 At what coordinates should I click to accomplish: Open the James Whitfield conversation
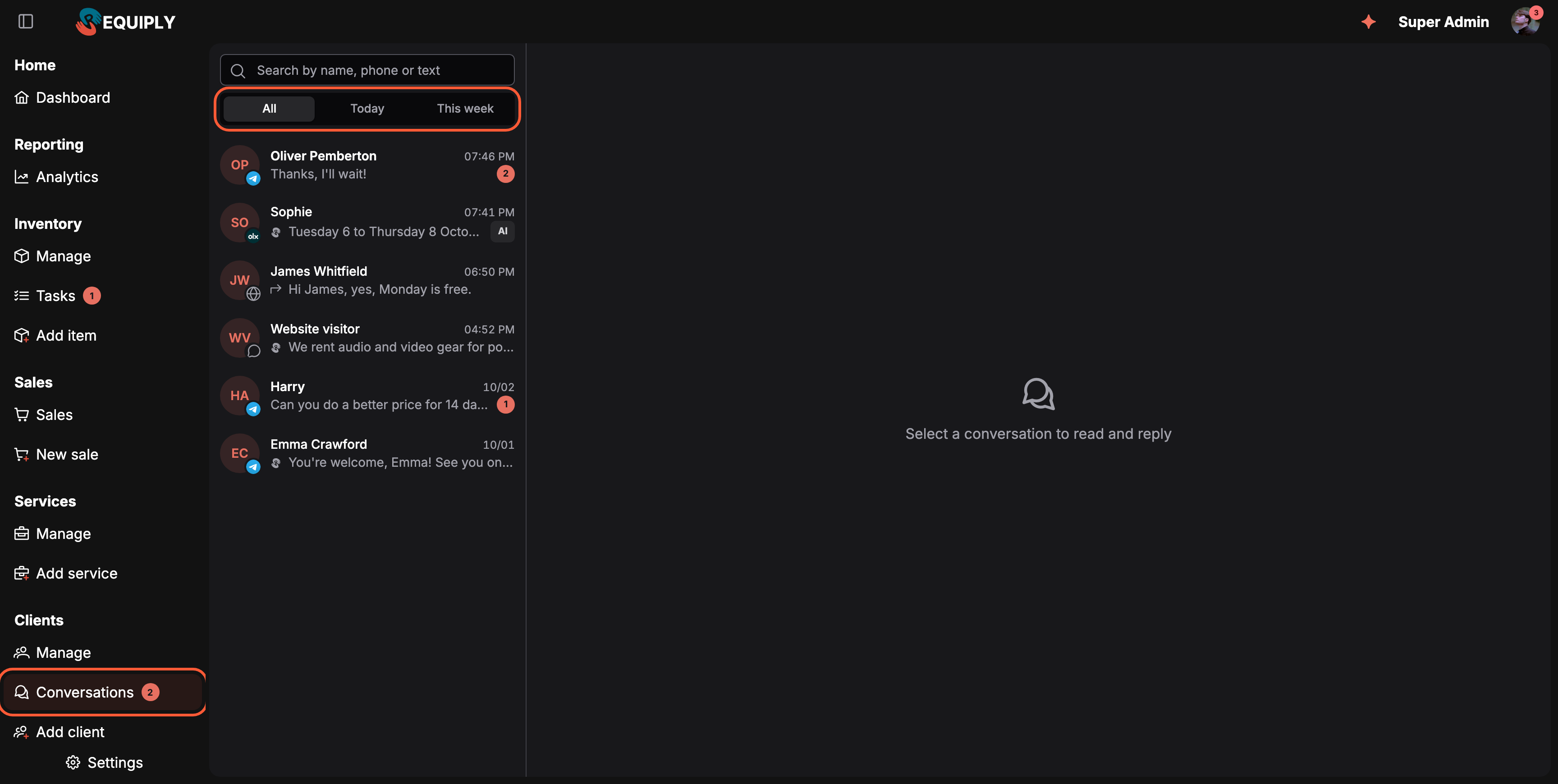[x=367, y=280]
